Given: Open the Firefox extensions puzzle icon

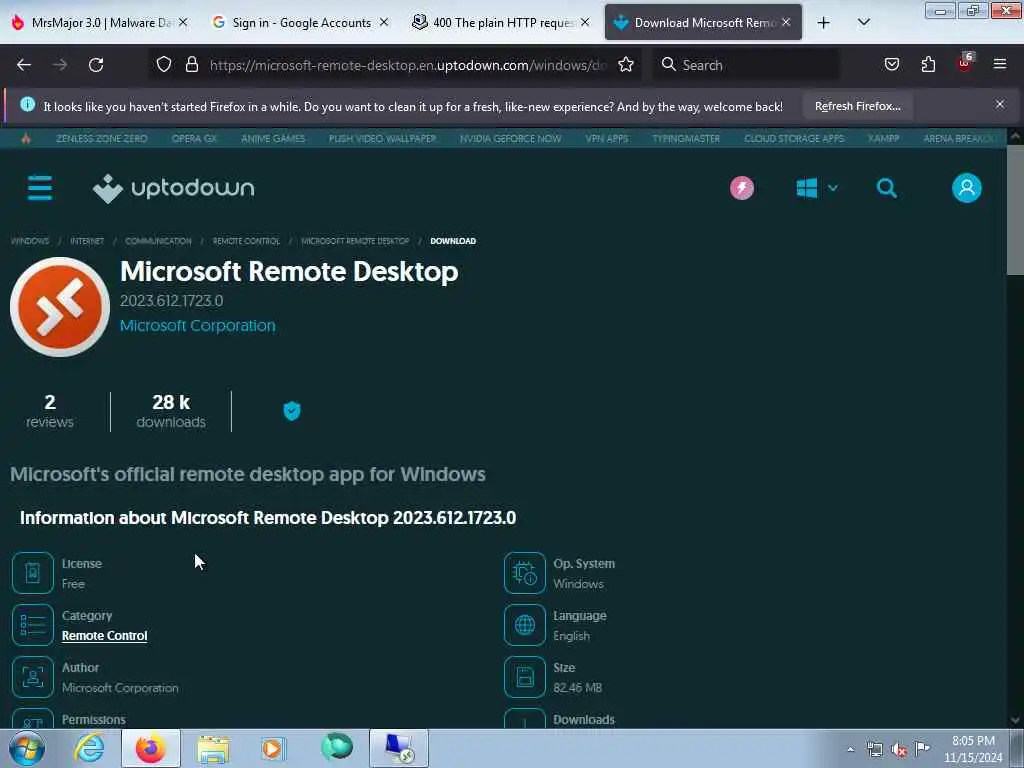Looking at the screenshot, I should click(928, 65).
